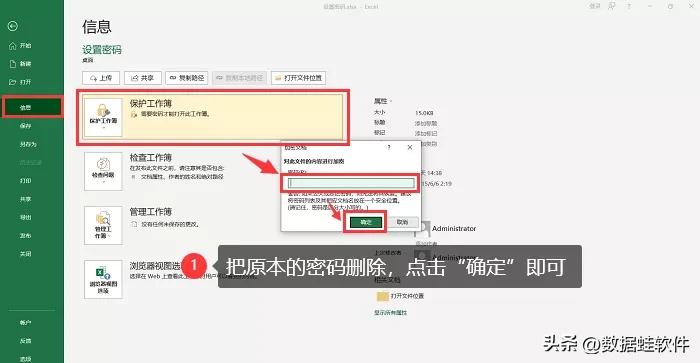Click the 复制路径 button
Image resolution: width=700 pixels, height=363 pixels.
tap(187, 78)
